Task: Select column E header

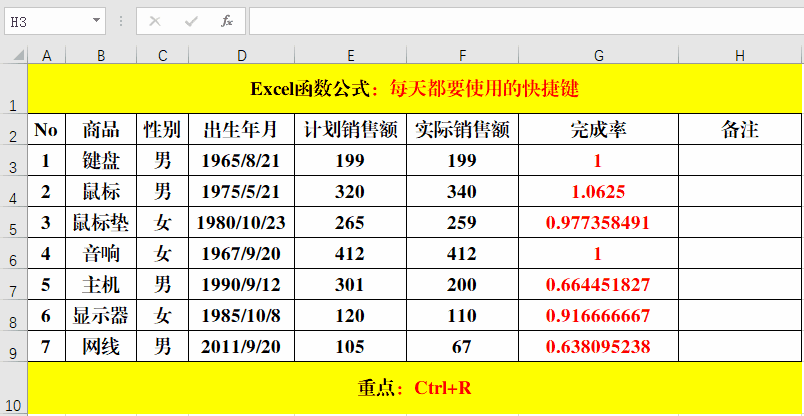Action: coord(351,56)
